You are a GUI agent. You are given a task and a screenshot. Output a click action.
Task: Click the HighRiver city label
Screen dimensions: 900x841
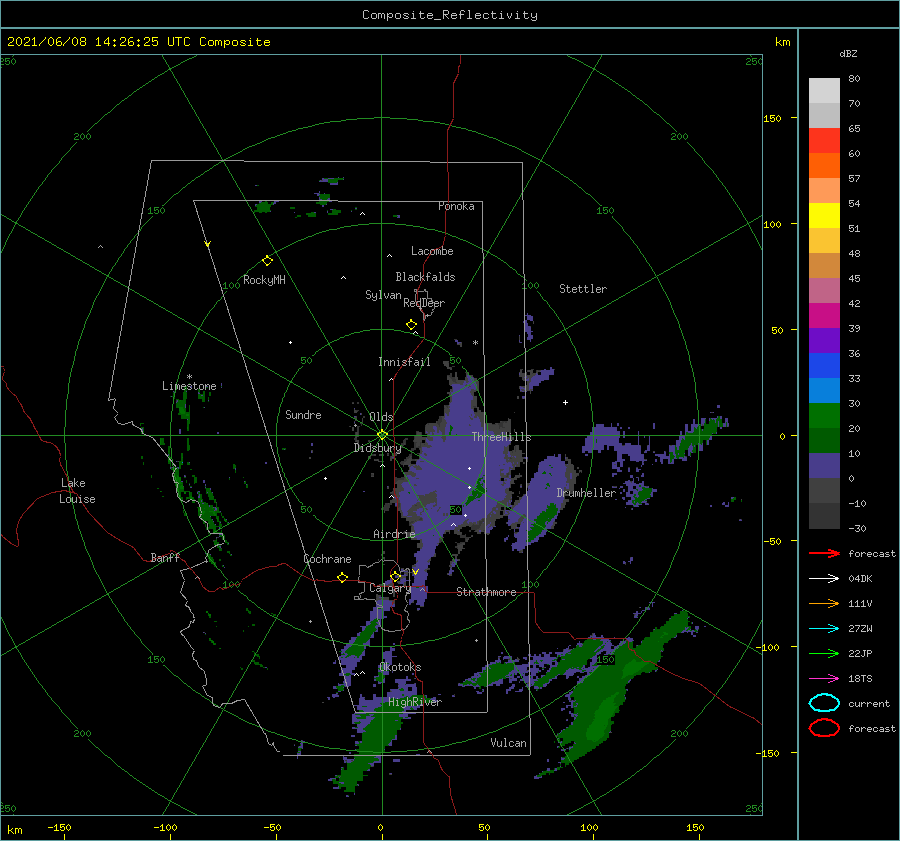coord(414,702)
